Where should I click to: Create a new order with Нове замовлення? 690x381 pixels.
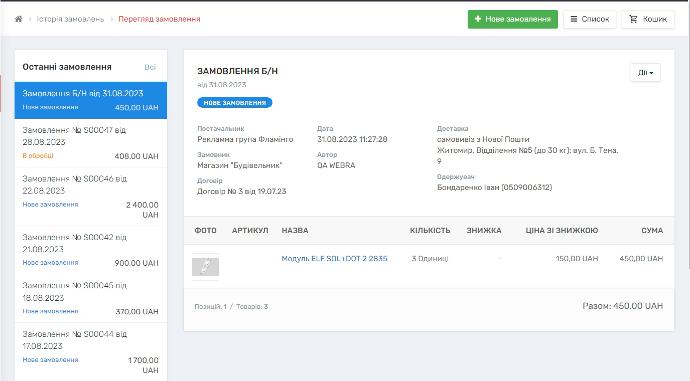(513, 19)
